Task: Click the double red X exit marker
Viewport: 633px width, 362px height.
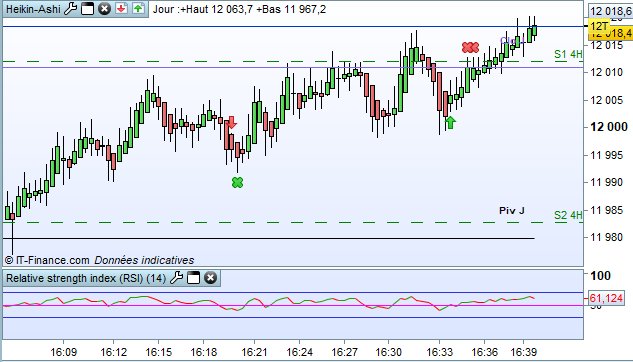Action: [470, 48]
